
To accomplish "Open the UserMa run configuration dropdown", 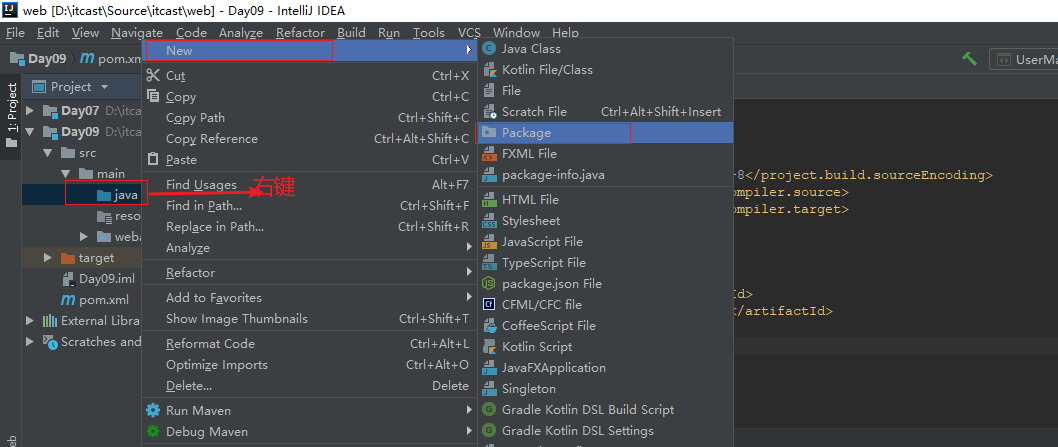I will click(1024, 59).
